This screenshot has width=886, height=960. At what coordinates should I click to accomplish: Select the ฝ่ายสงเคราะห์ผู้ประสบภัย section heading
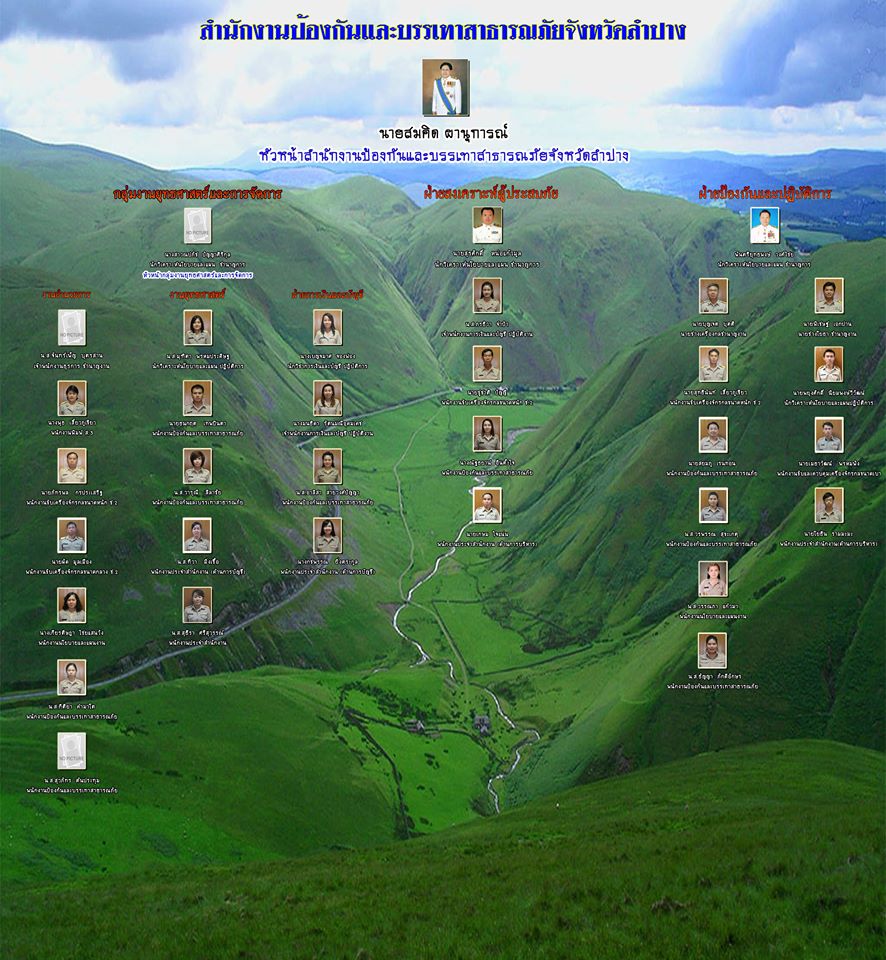[x=490, y=192]
